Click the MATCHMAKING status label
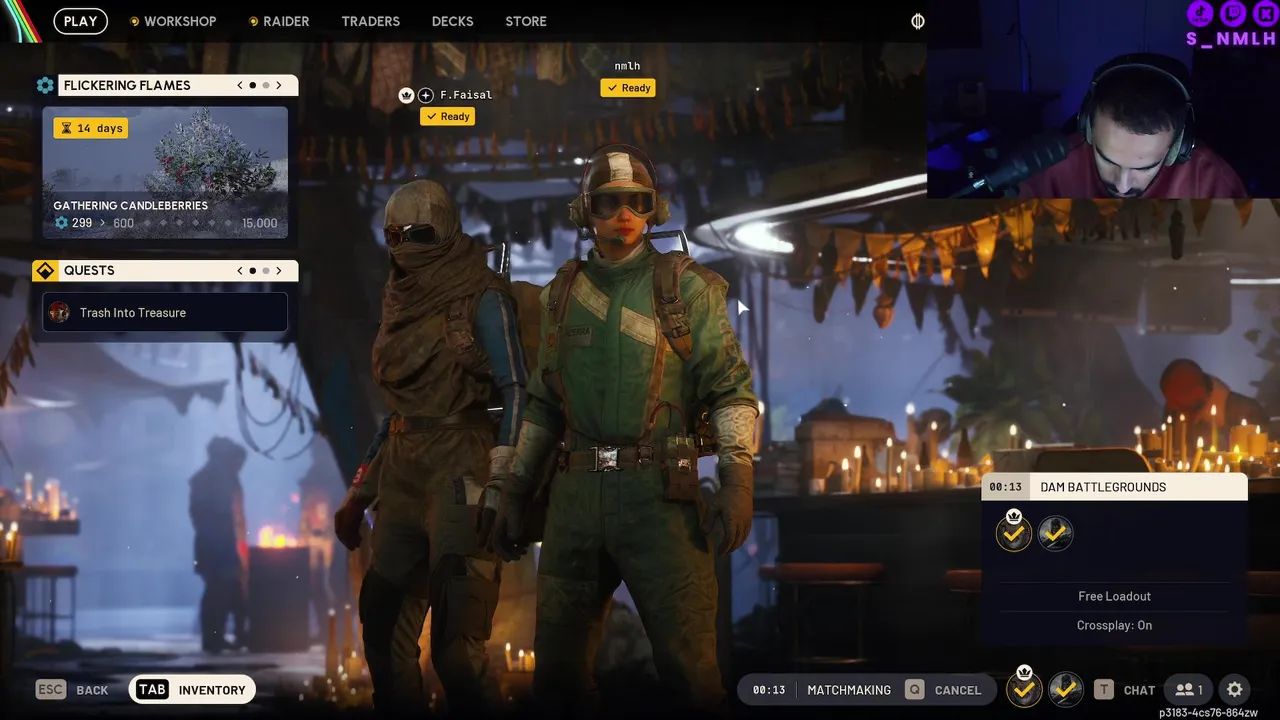This screenshot has height=720, width=1280. pos(849,690)
